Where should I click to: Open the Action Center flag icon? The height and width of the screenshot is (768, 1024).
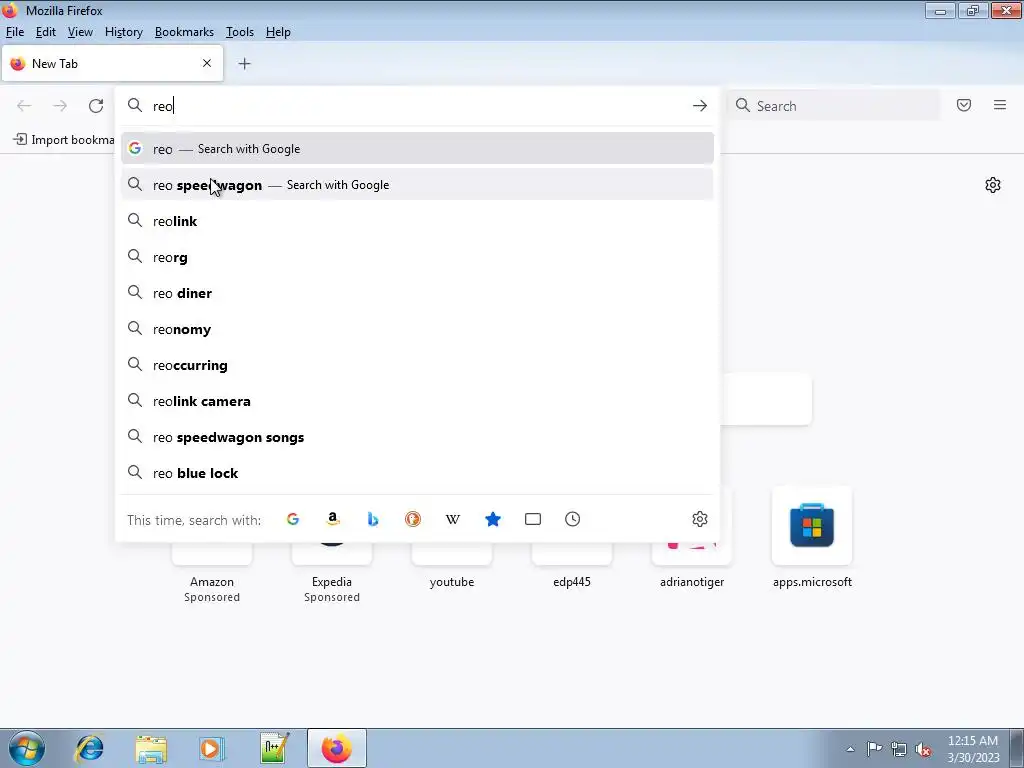[874, 749]
